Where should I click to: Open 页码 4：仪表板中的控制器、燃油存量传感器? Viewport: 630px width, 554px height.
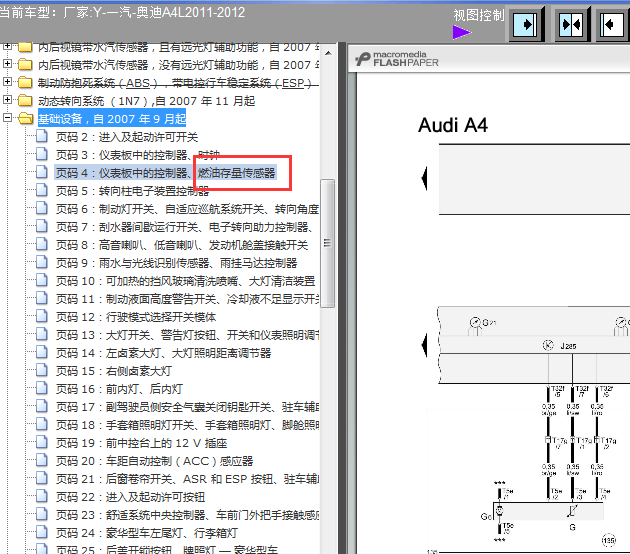166,173
